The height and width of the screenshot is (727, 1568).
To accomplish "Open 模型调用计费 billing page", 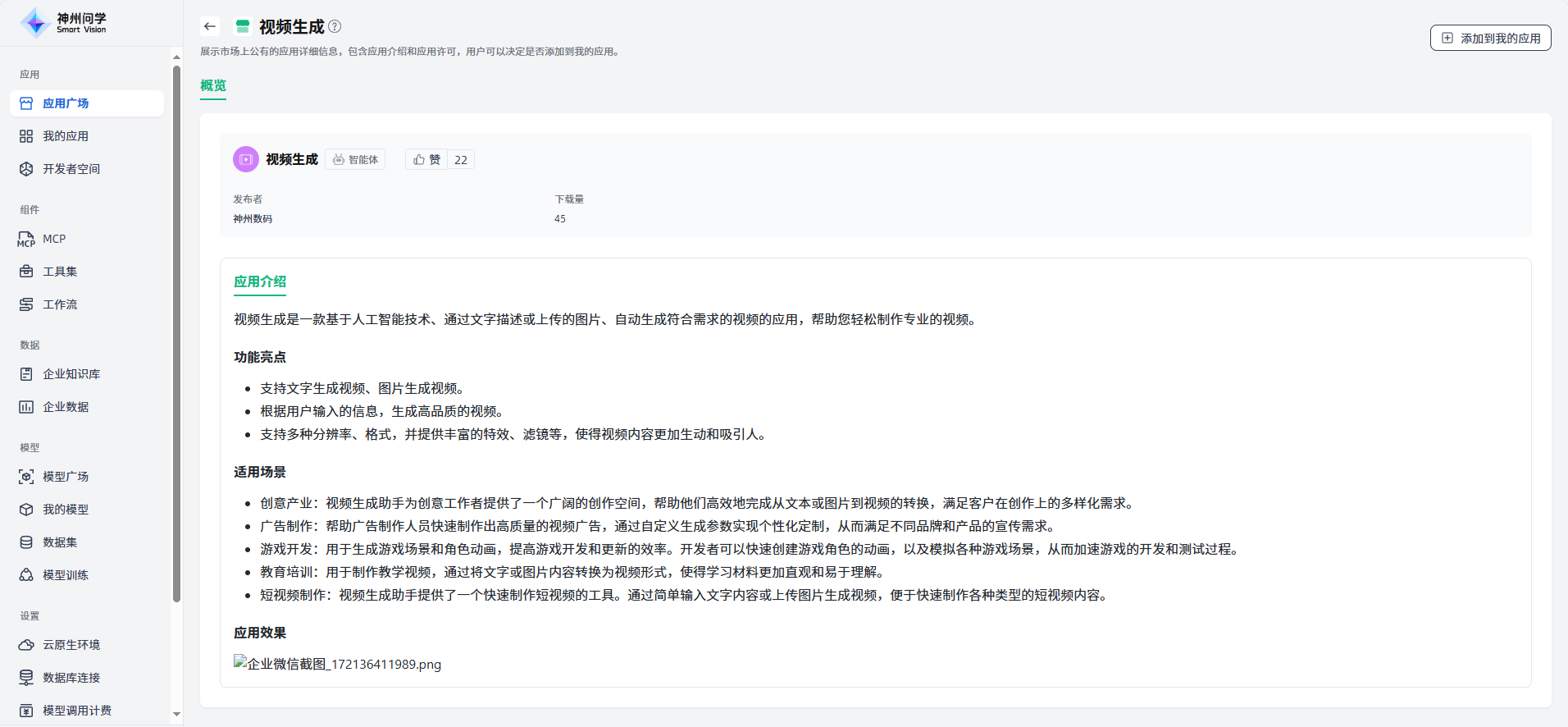I will pos(76,711).
